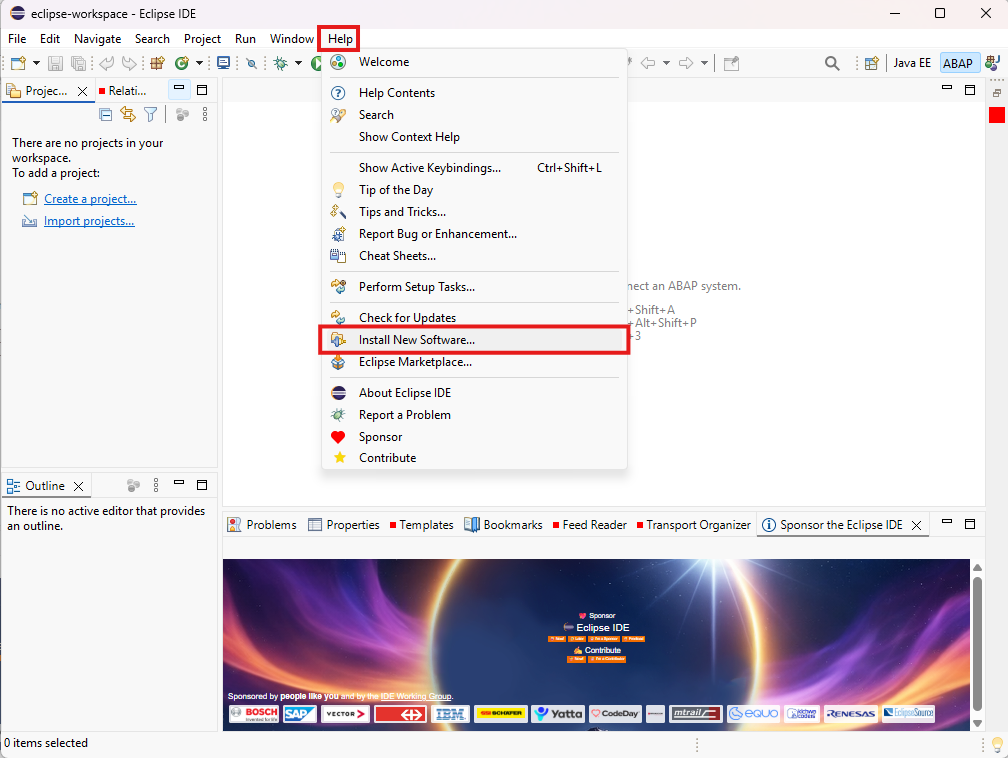Viewport: 1008px width, 758px height.
Task: Select Perform Setup Tasks entry
Action: (474, 287)
